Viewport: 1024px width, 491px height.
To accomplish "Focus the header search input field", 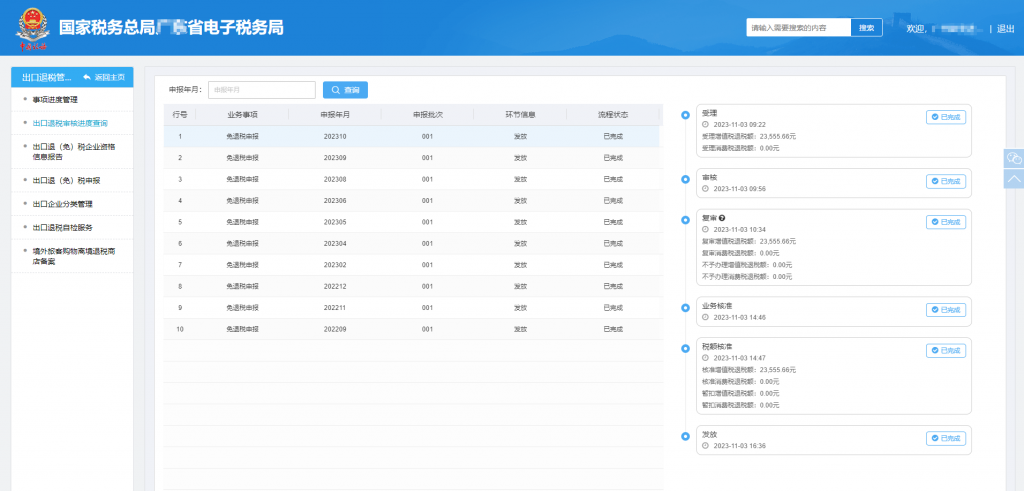I will pyautogui.click(x=799, y=27).
